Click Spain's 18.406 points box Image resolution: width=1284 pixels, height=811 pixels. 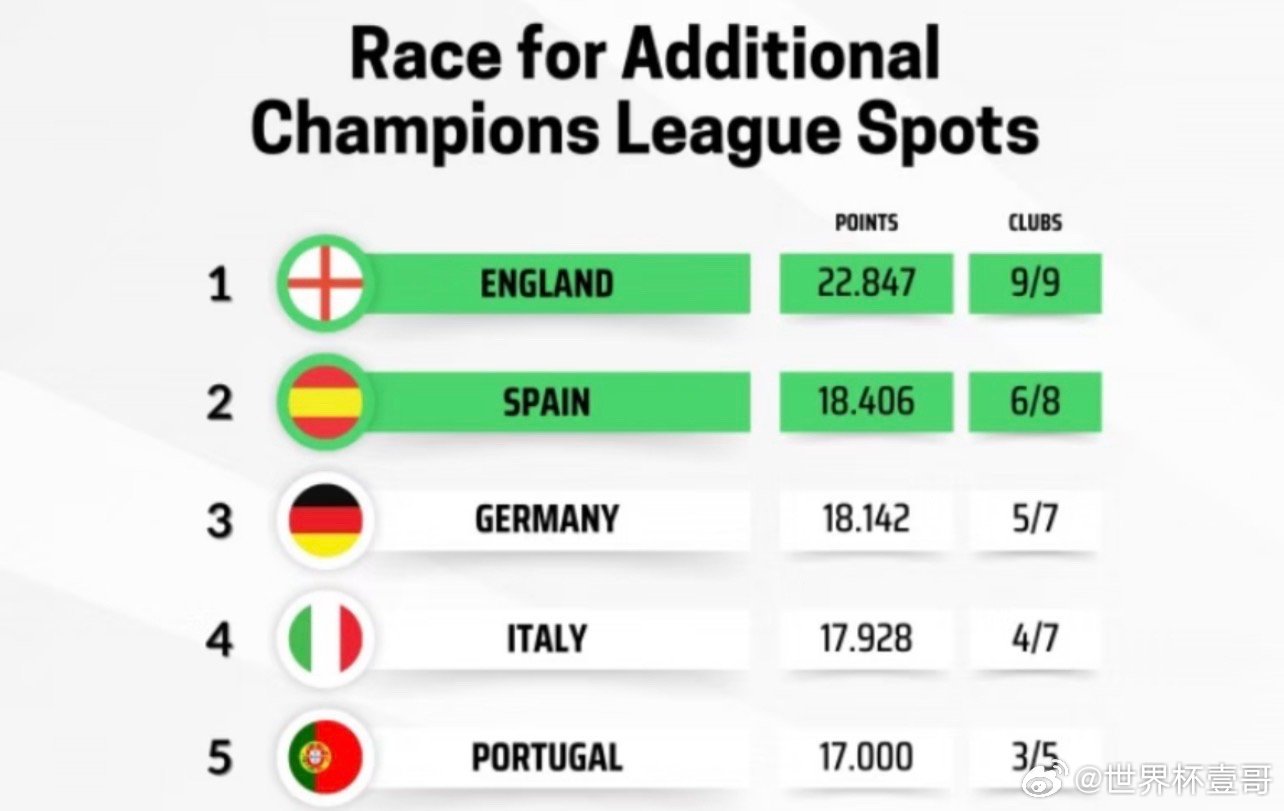point(866,402)
